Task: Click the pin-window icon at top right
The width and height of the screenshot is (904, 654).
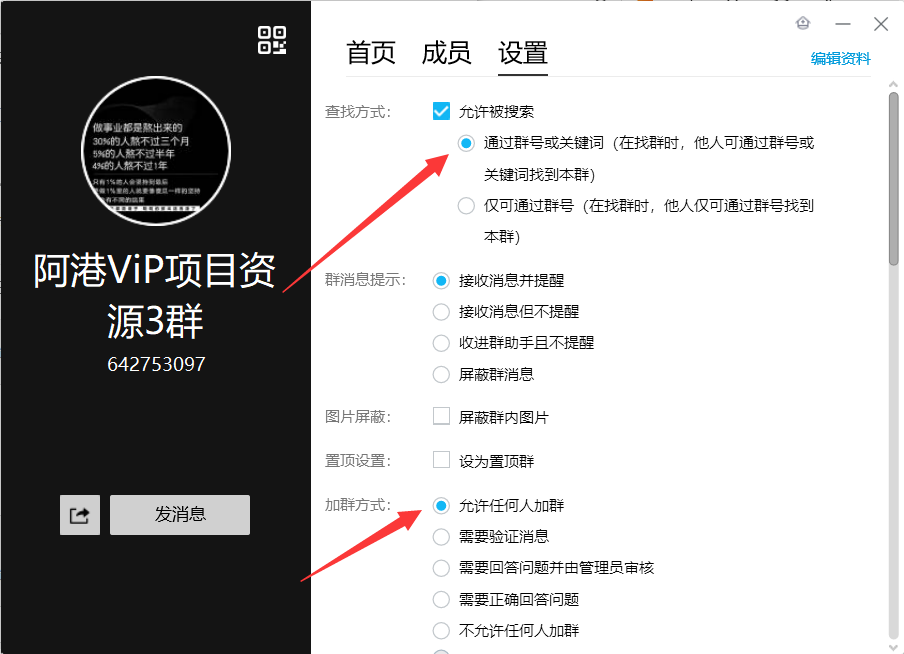Action: pos(802,23)
